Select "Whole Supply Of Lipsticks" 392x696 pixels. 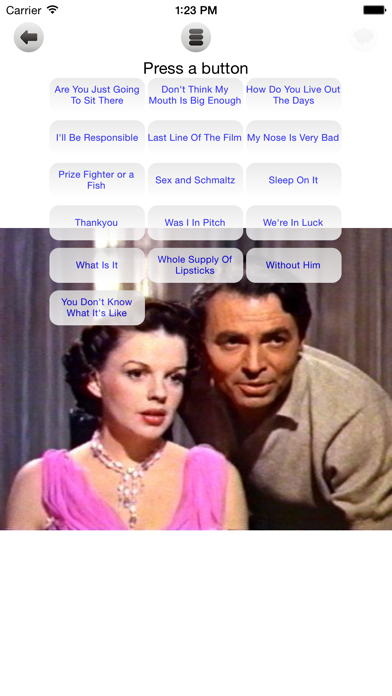[x=195, y=265]
